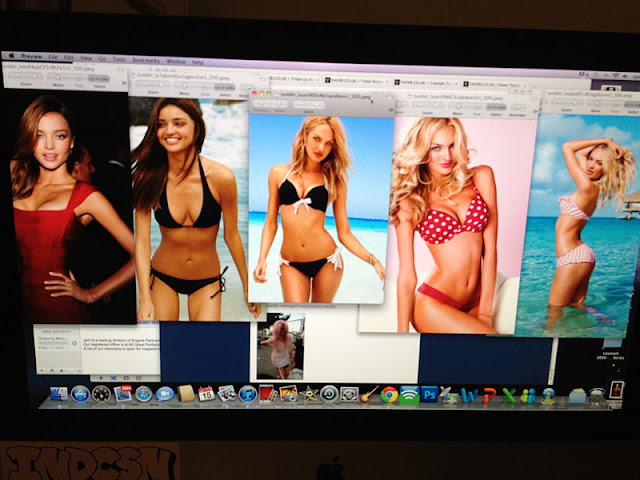Open the Trash in the dock
Screen dimensions: 640x480
597,396
